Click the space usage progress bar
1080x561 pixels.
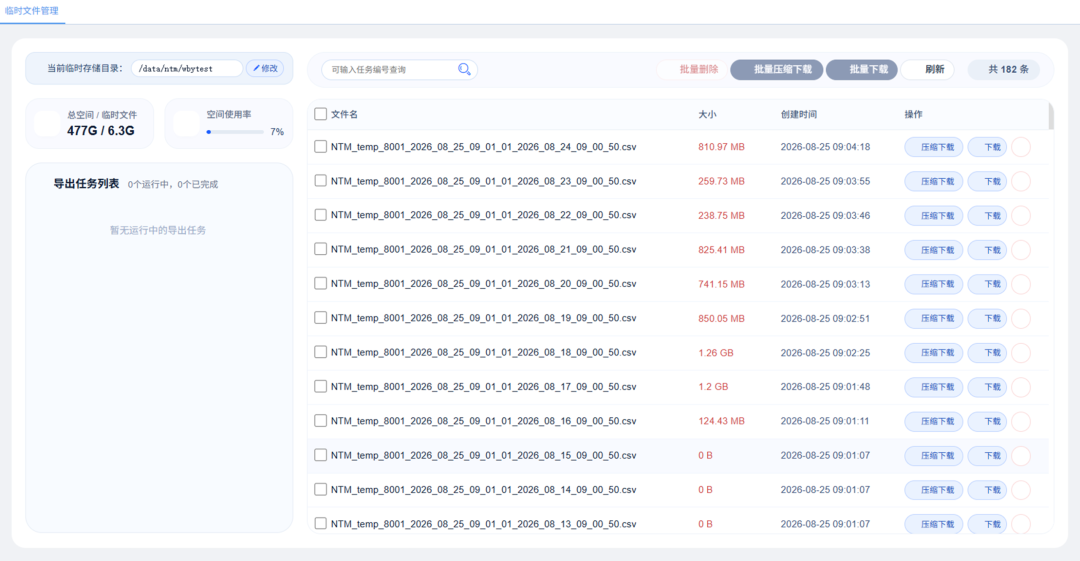click(235, 132)
